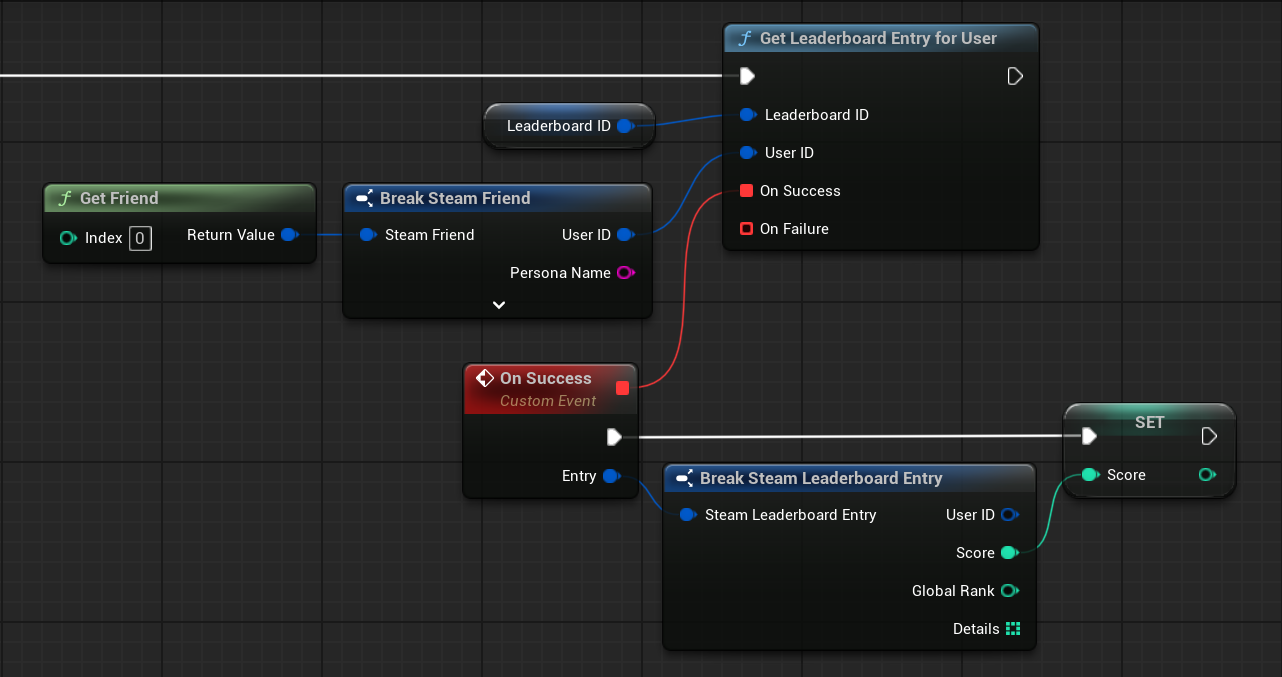Click the Details array output pin
The height and width of the screenshot is (677, 1282).
[x=1013, y=629]
